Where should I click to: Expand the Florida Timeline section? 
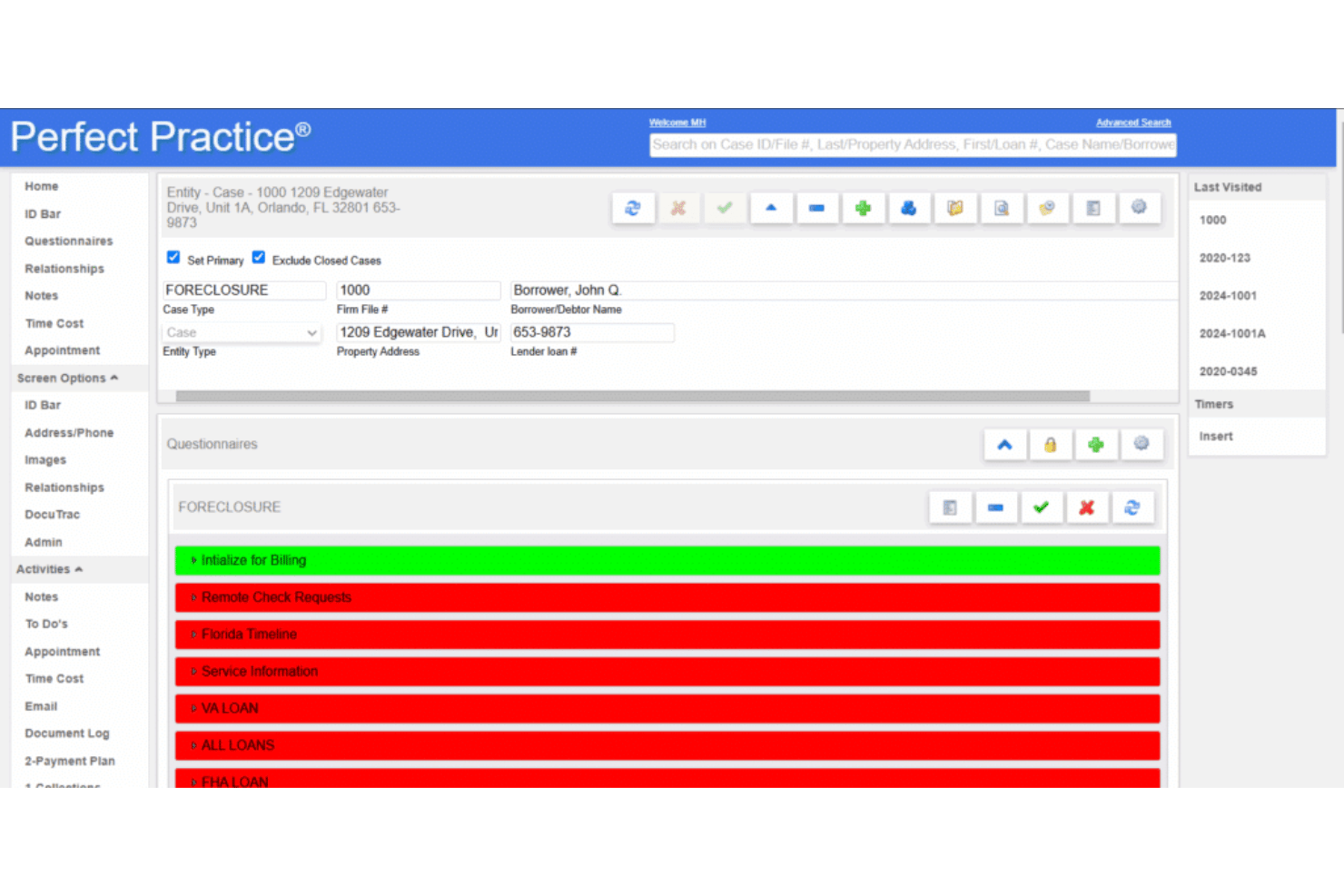667,635
